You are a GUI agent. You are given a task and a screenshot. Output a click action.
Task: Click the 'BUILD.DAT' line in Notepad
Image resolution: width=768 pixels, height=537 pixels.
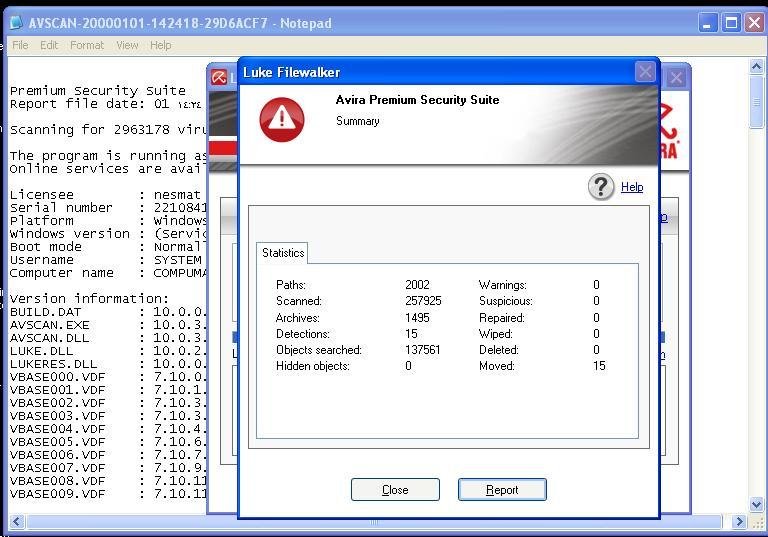point(108,312)
